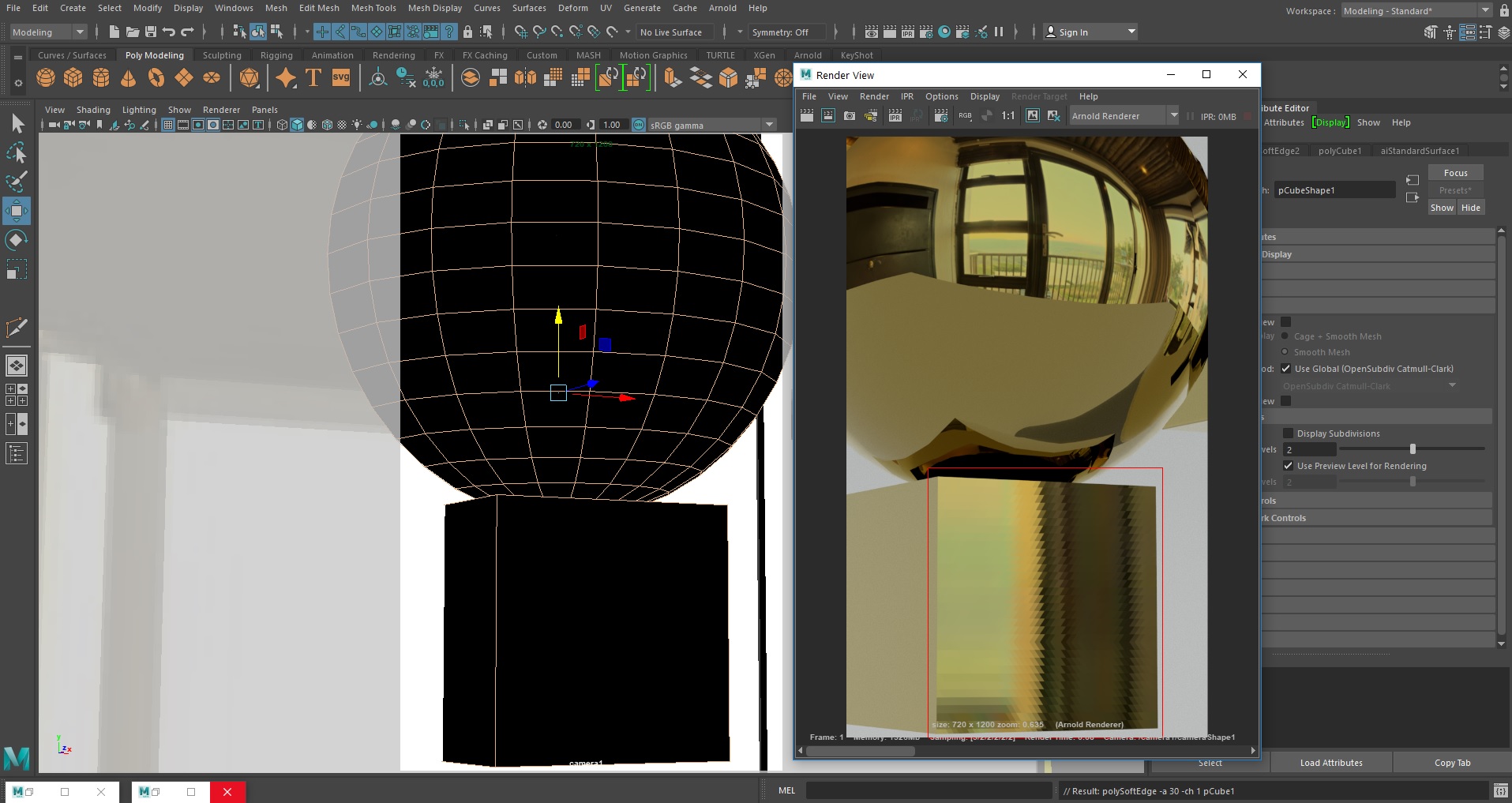Screen dimensions: 1512x803
Task: Switch to the Sculpting shelf tab
Action: tap(222, 55)
